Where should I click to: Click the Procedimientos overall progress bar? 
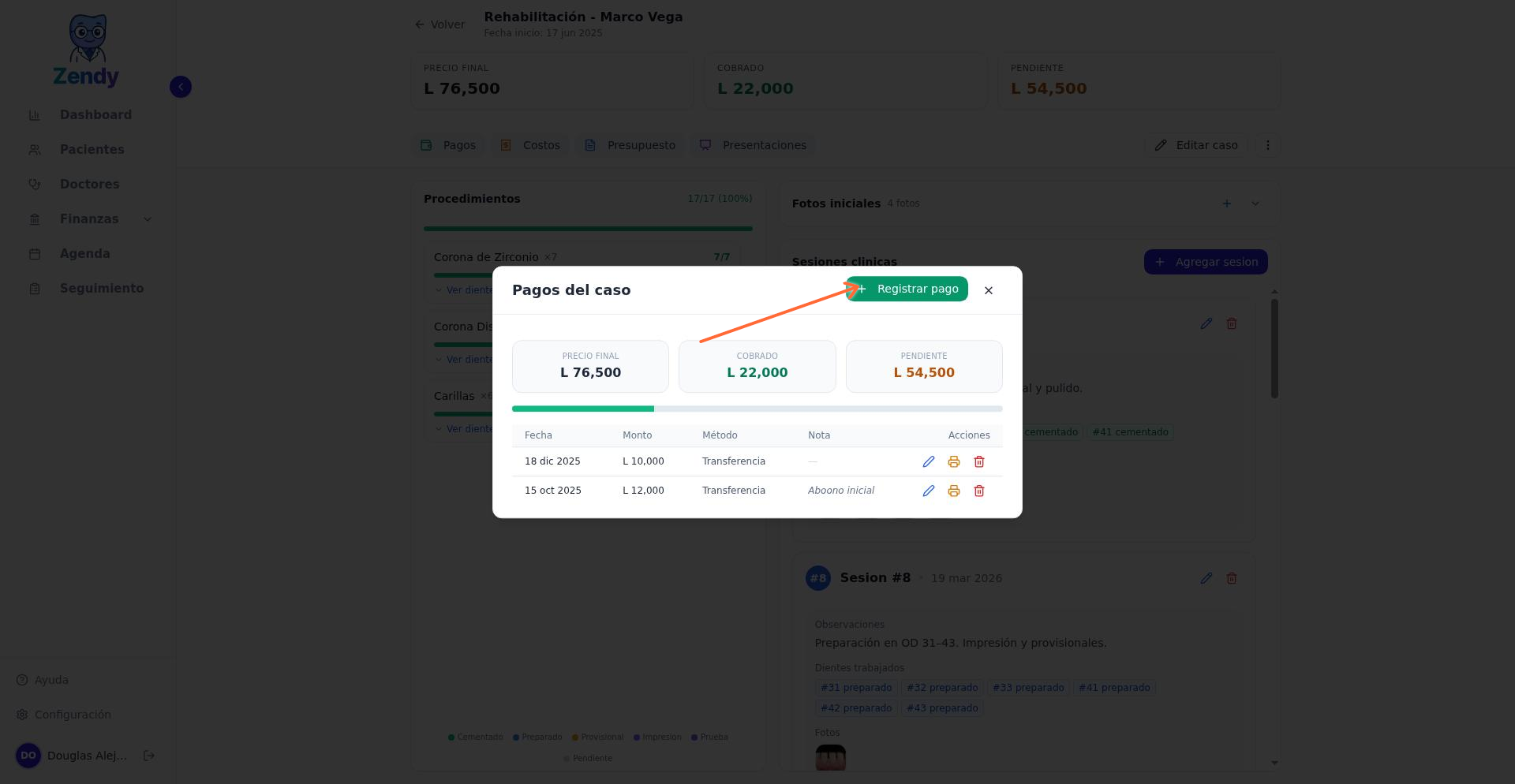[x=588, y=229]
